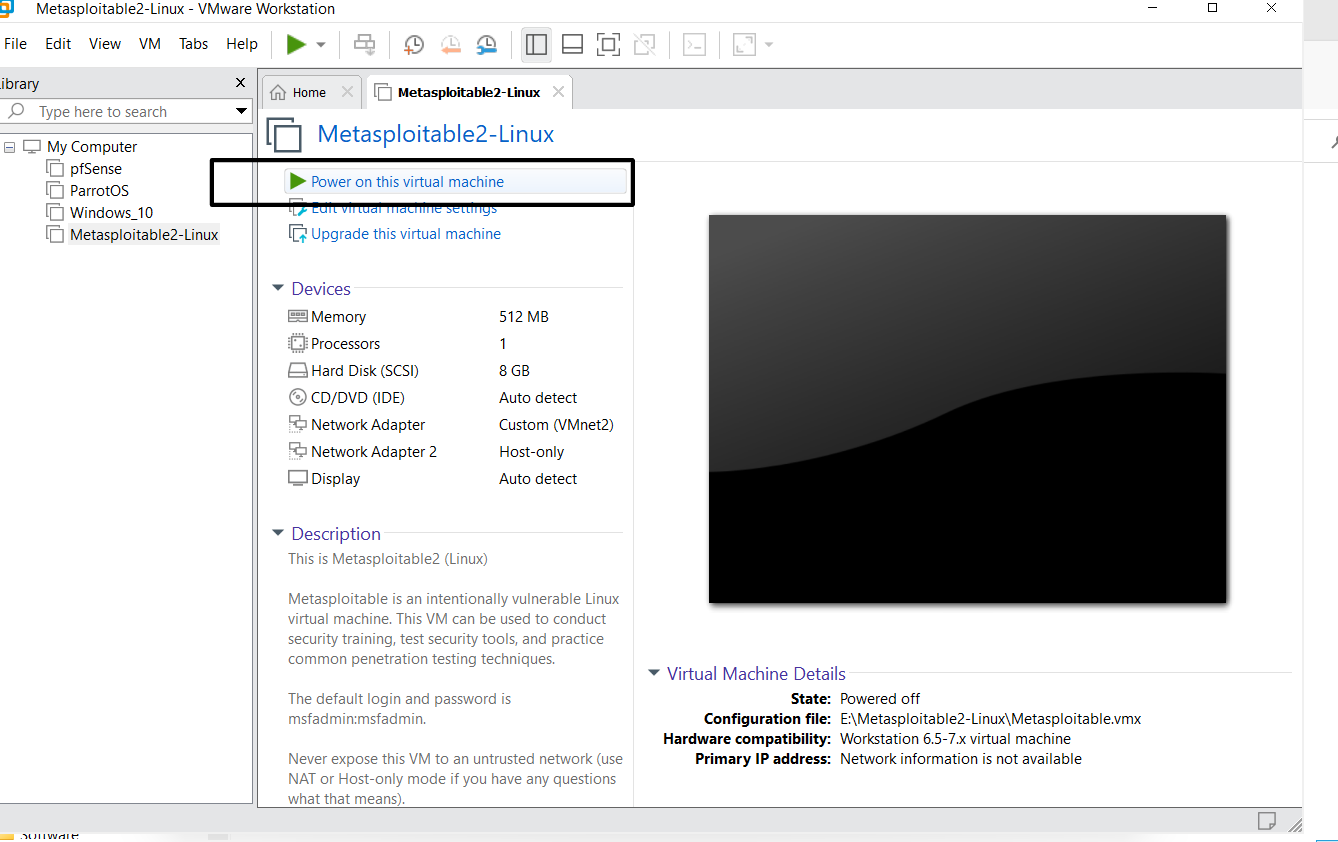Image resolution: width=1338 pixels, height=842 pixels.
Task: Open the power options dropdown arrow
Action: click(321, 45)
